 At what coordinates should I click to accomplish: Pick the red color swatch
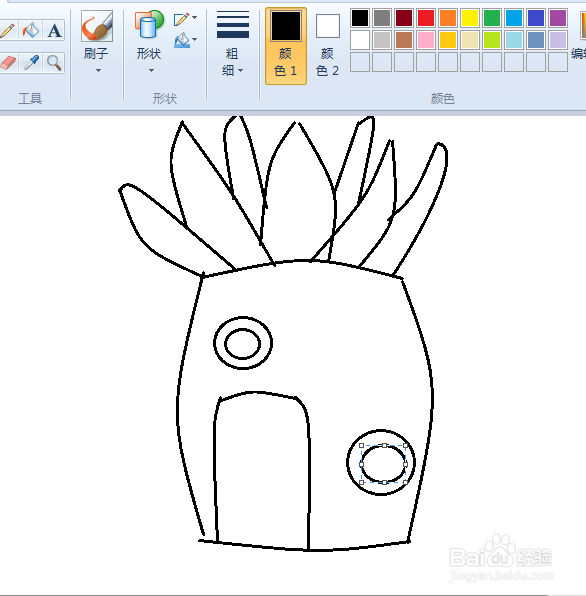coord(426,18)
